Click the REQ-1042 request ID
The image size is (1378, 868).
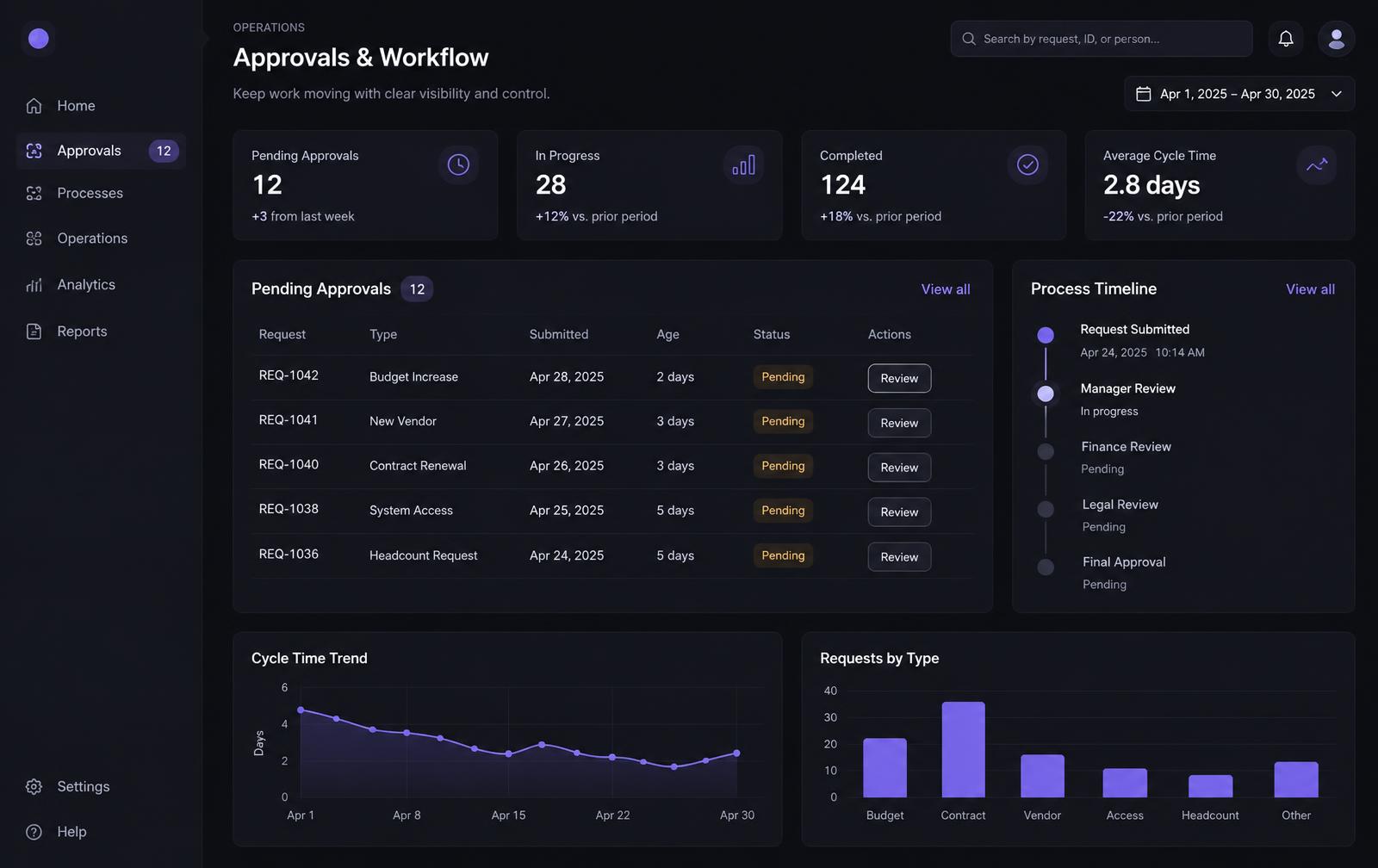(x=289, y=375)
